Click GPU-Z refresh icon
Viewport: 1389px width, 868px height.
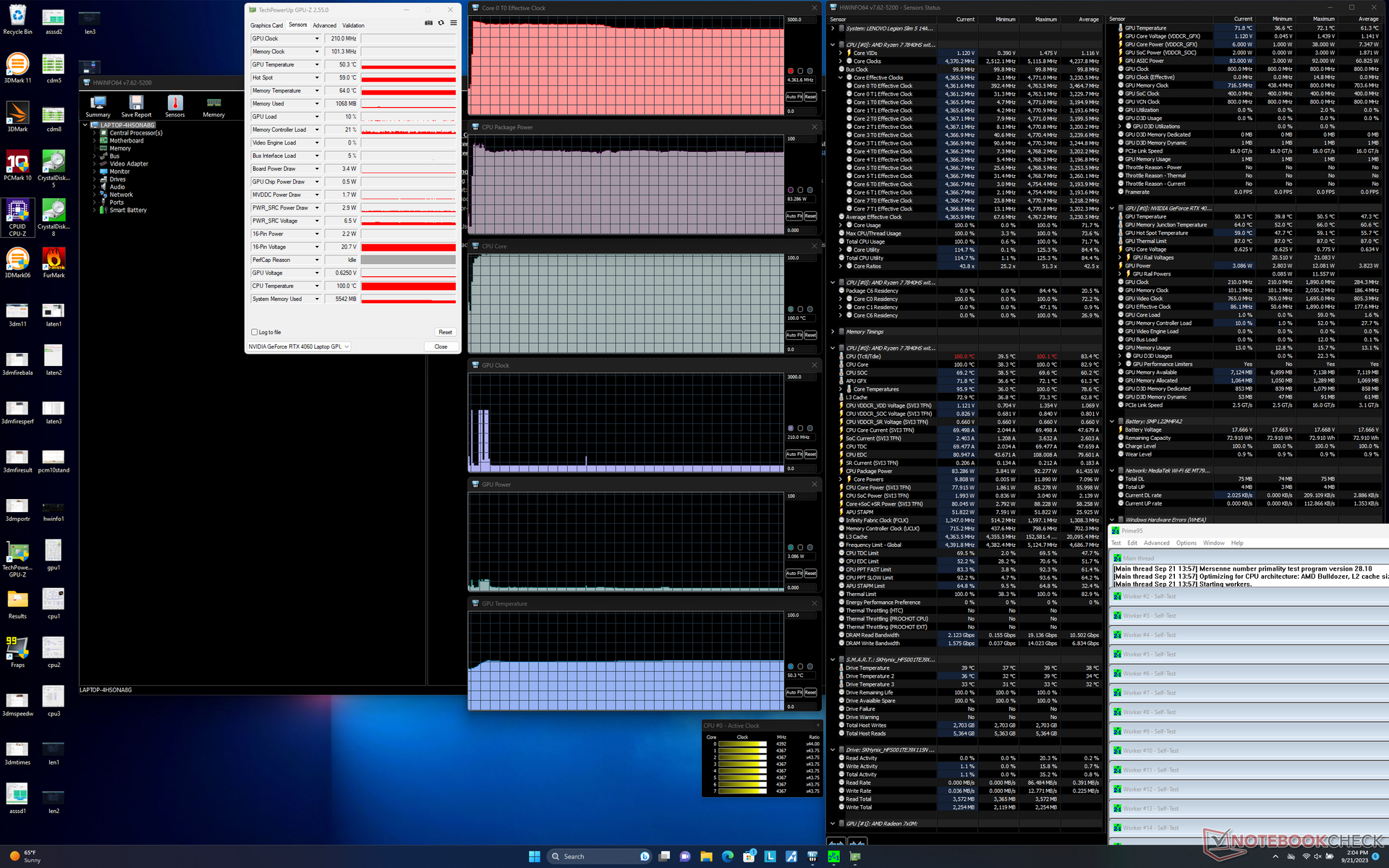(441, 23)
